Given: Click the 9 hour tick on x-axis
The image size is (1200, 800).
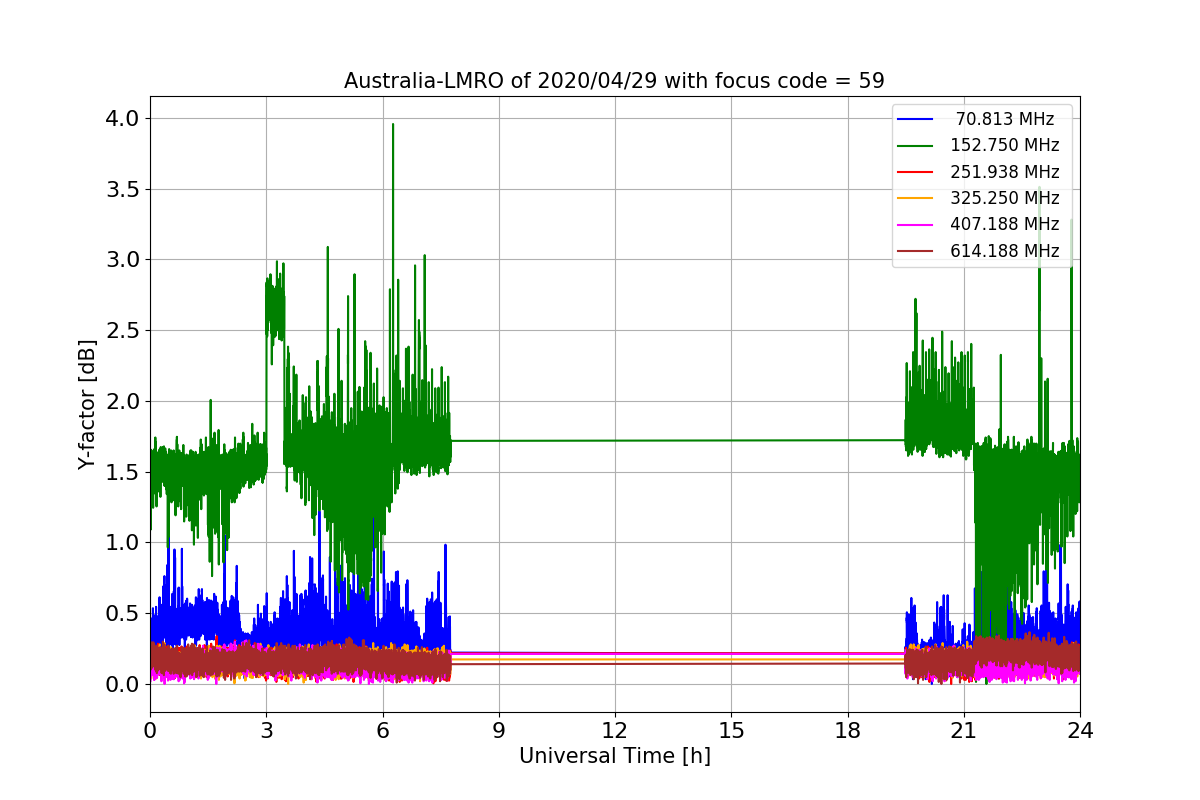Looking at the screenshot, I should coord(499,730).
